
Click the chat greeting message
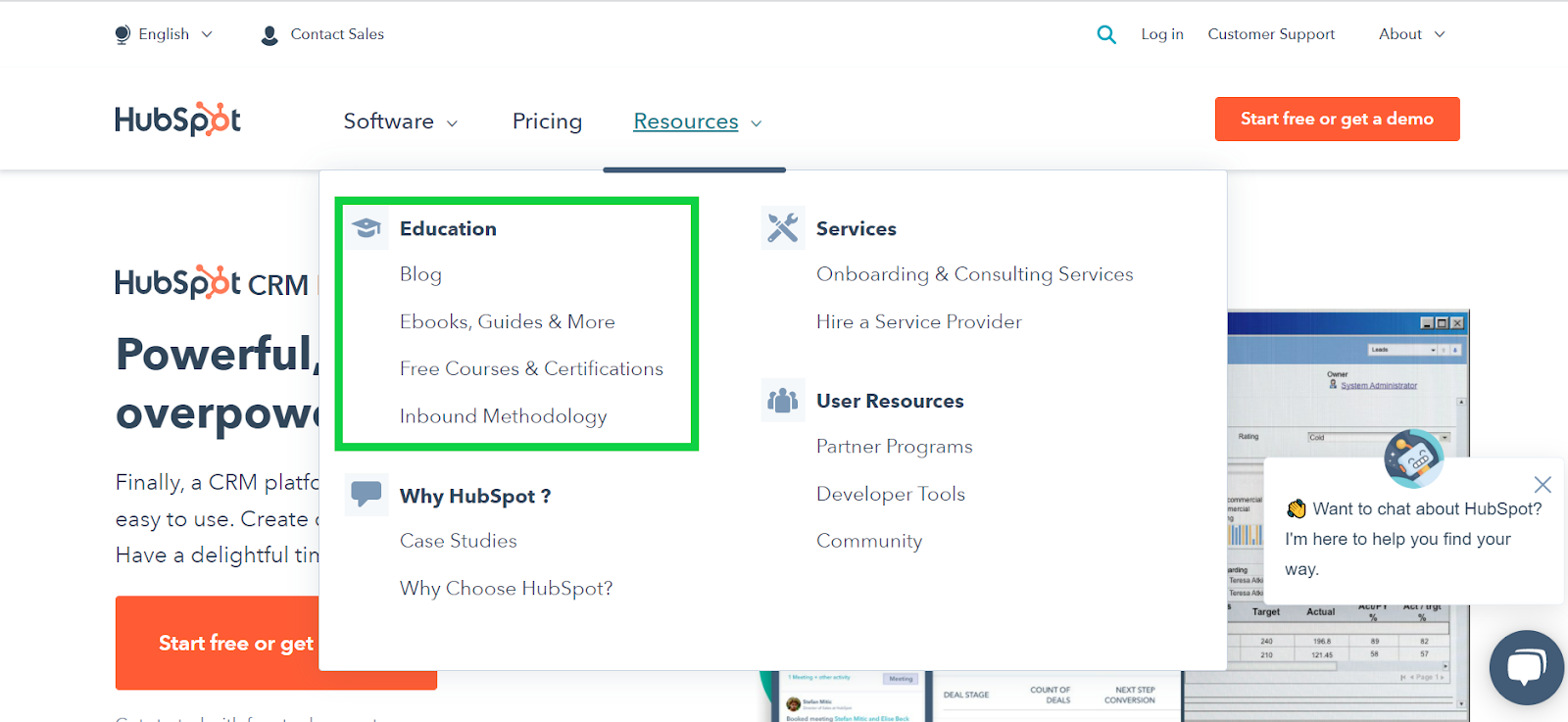click(1412, 539)
